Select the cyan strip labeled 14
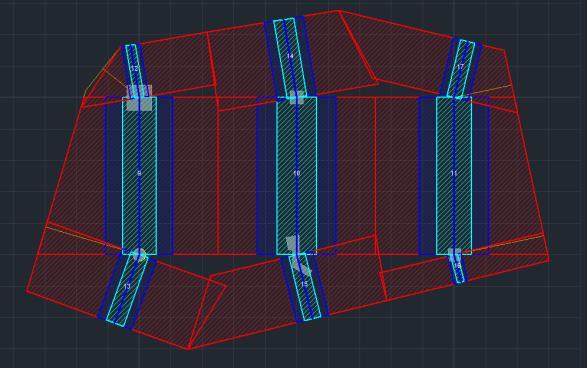587x368 pixels. coord(290,57)
